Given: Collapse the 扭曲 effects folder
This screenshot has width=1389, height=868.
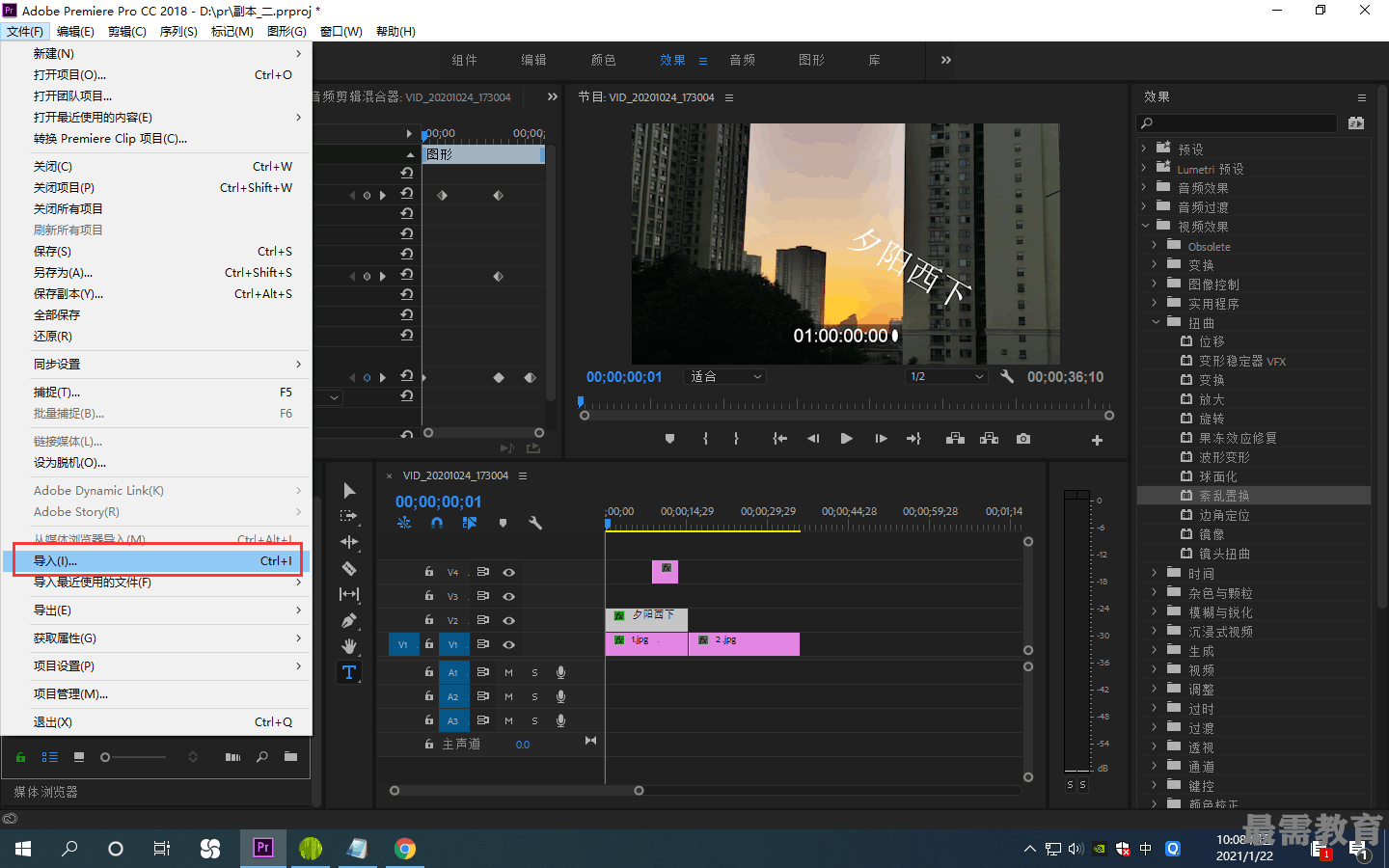Looking at the screenshot, I should tap(1156, 322).
